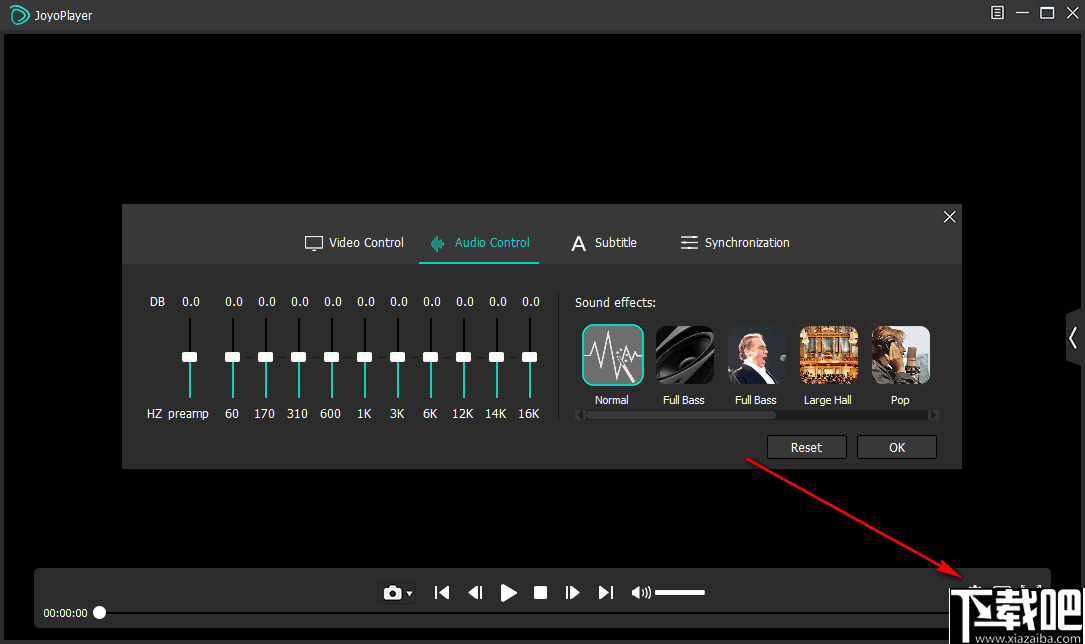Select the Large Hall sound effect
The image size is (1085, 644).
[828, 354]
